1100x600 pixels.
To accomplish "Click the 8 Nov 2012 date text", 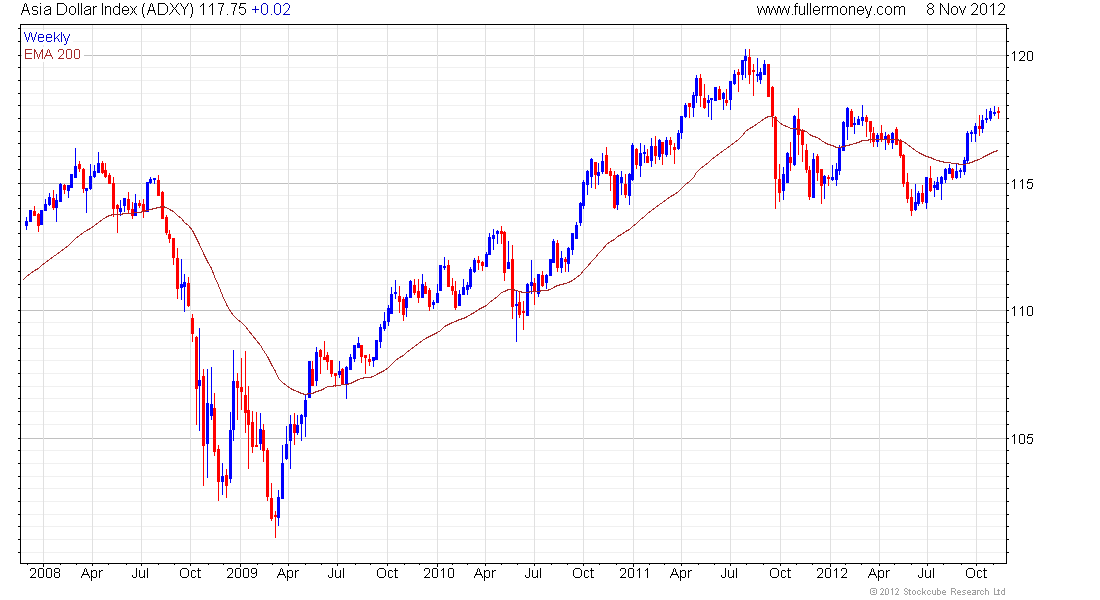I will click(x=965, y=10).
